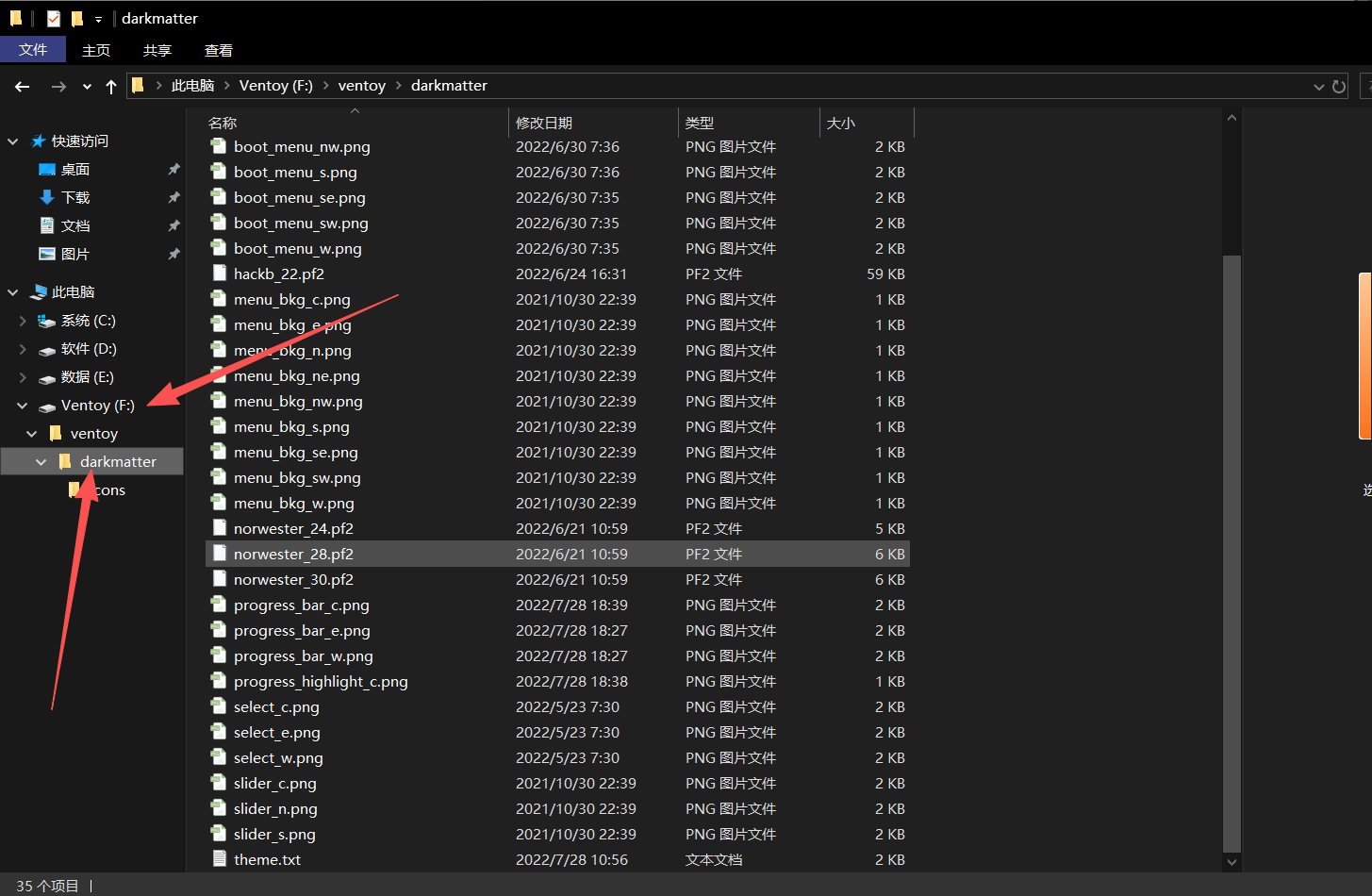The image size is (1372, 896).
Task: Click the Refresh icon in address bar
Action: (1339, 87)
